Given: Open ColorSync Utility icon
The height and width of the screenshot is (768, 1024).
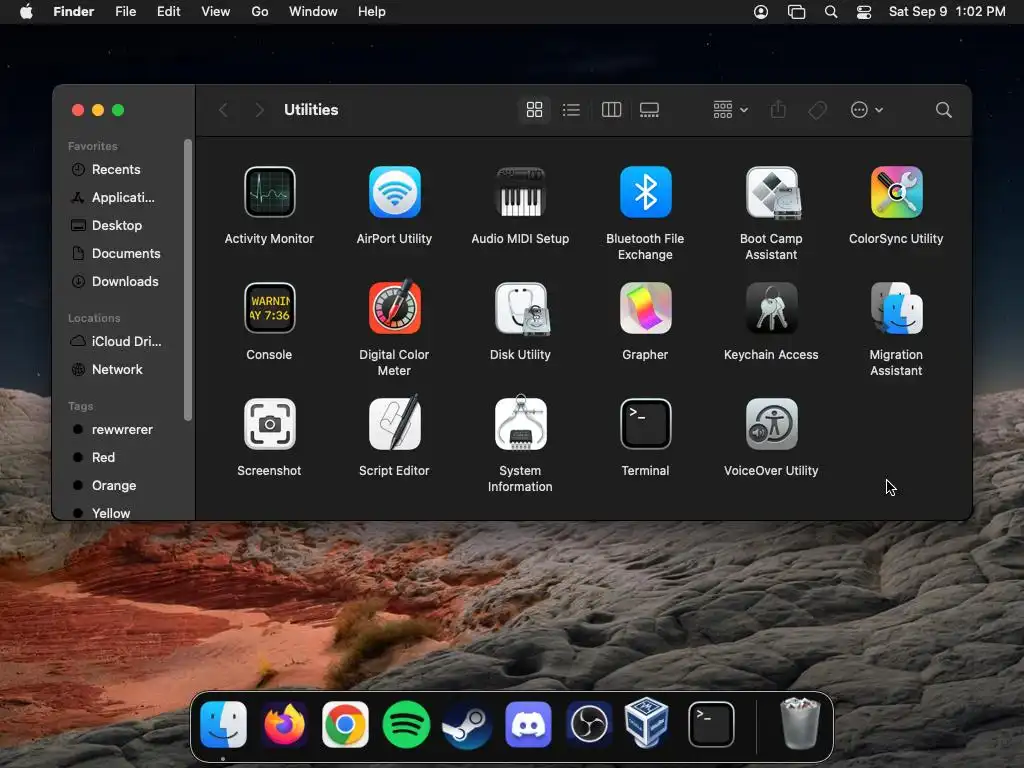Looking at the screenshot, I should [x=896, y=192].
